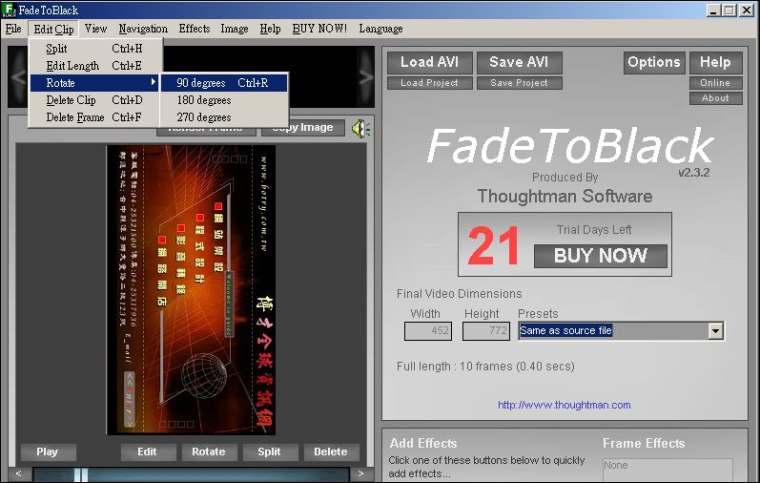Click the Copy Image button

click(x=303, y=128)
